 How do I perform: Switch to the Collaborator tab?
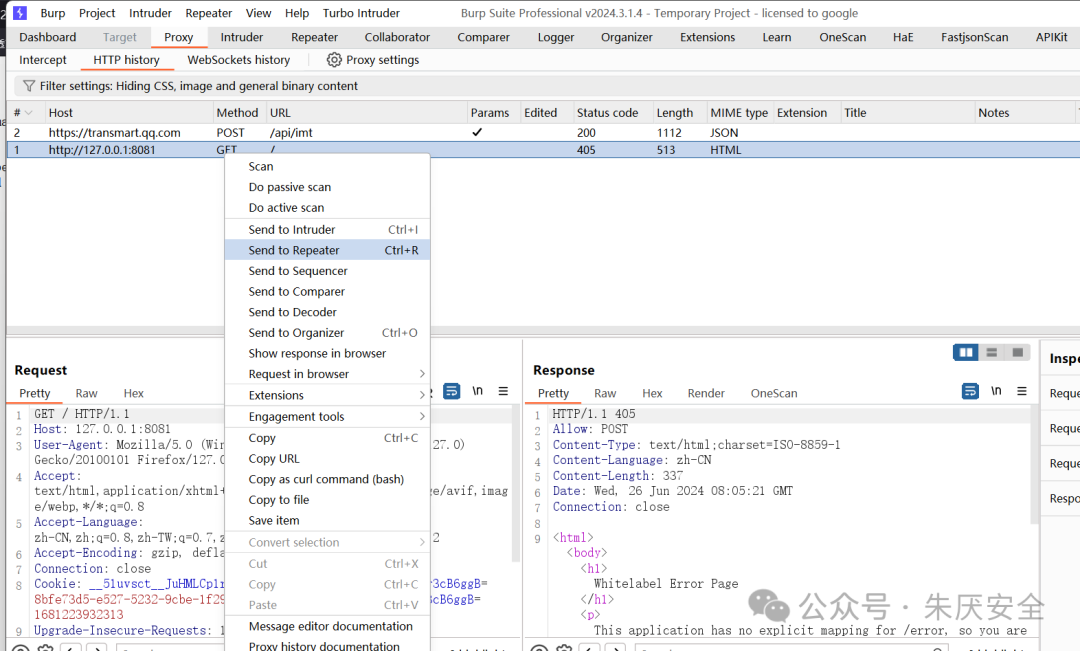pyautogui.click(x=397, y=37)
